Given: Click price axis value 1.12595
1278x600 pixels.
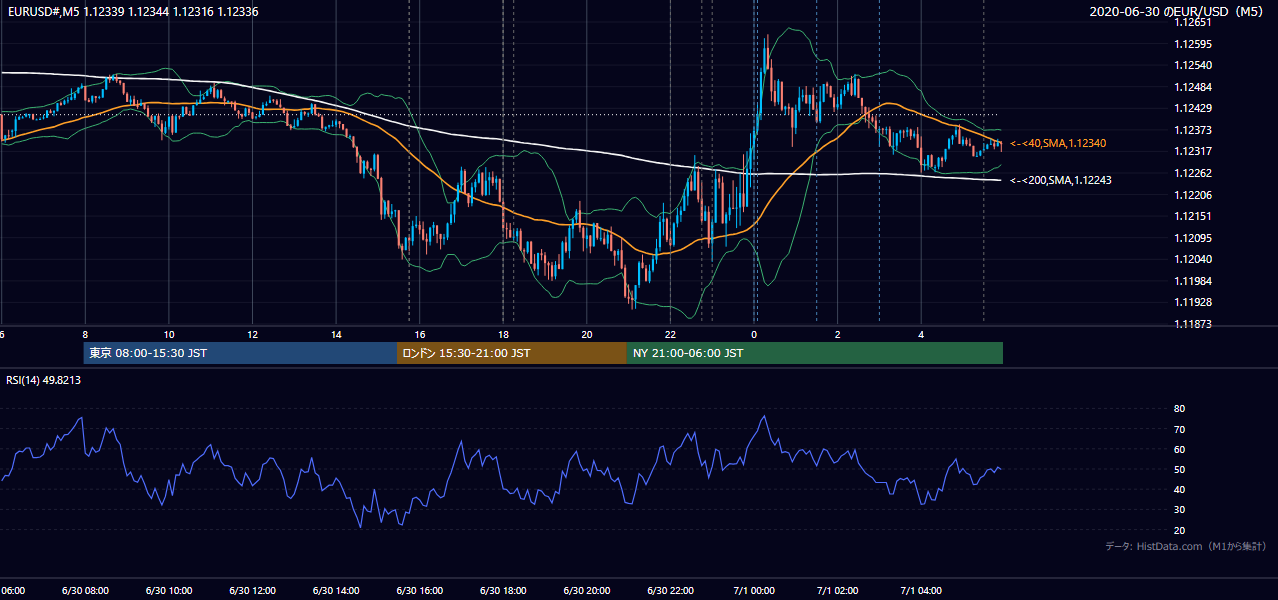Looking at the screenshot, I should 1193,43.
